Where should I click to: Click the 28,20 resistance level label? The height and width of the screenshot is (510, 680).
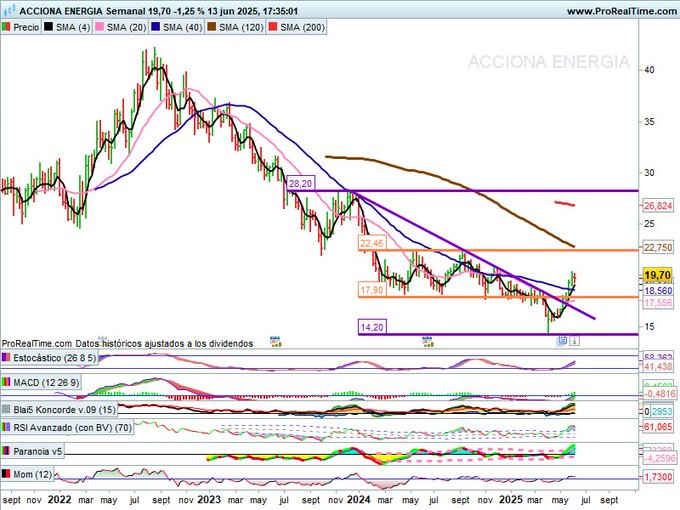point(300,184)
